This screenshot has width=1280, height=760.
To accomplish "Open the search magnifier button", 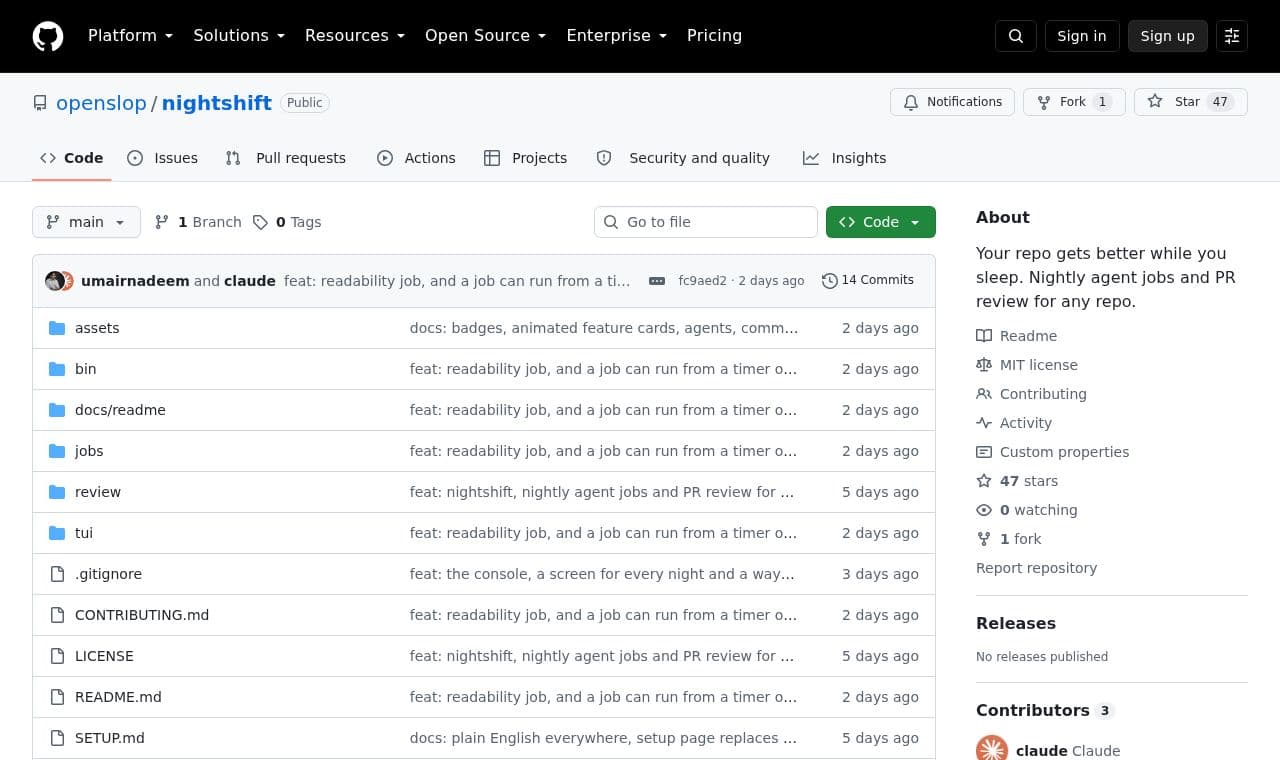I will click(x=1016, y=36).
